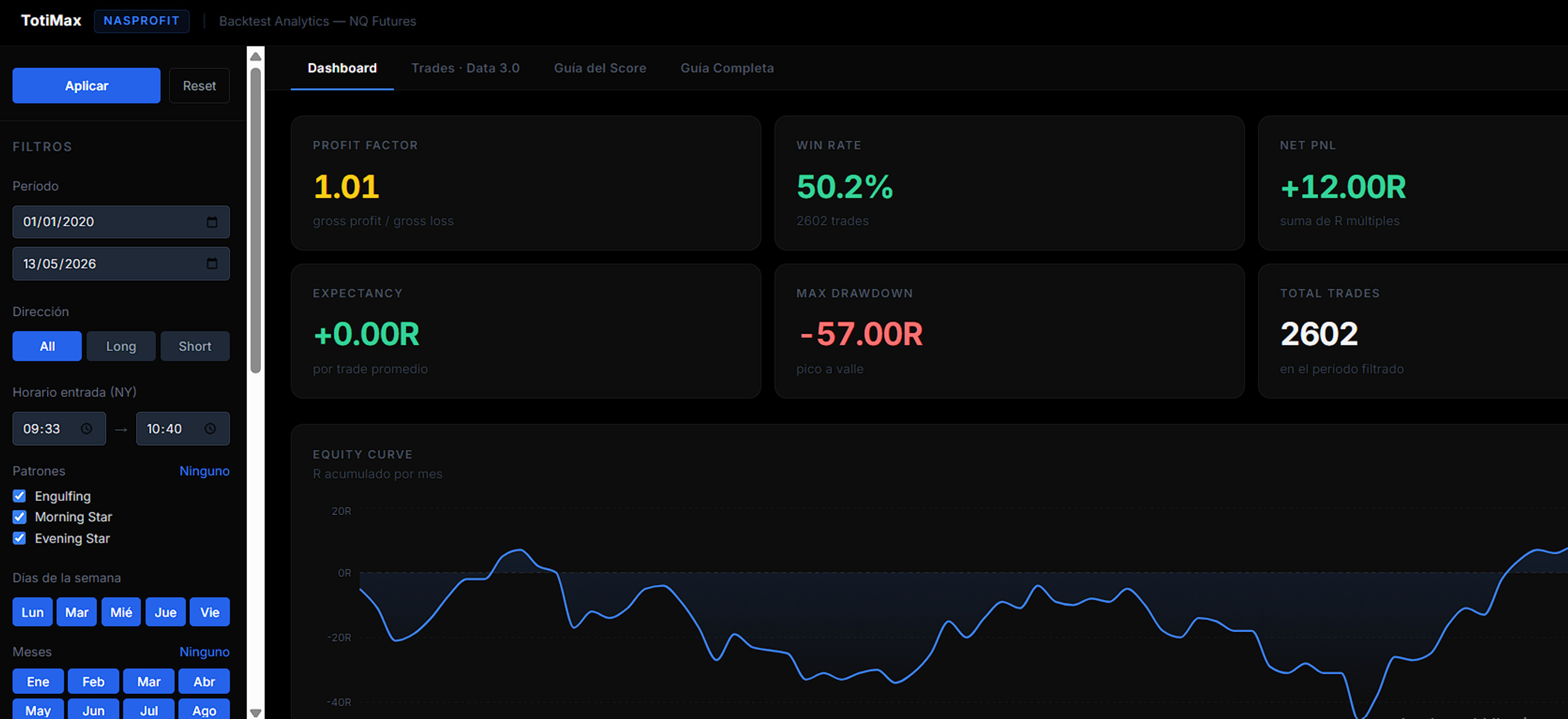Image resolution: width=1568 pixels, height=719 pixels.
Task: Toggle Abr month filter
Action: coord(204,681)
